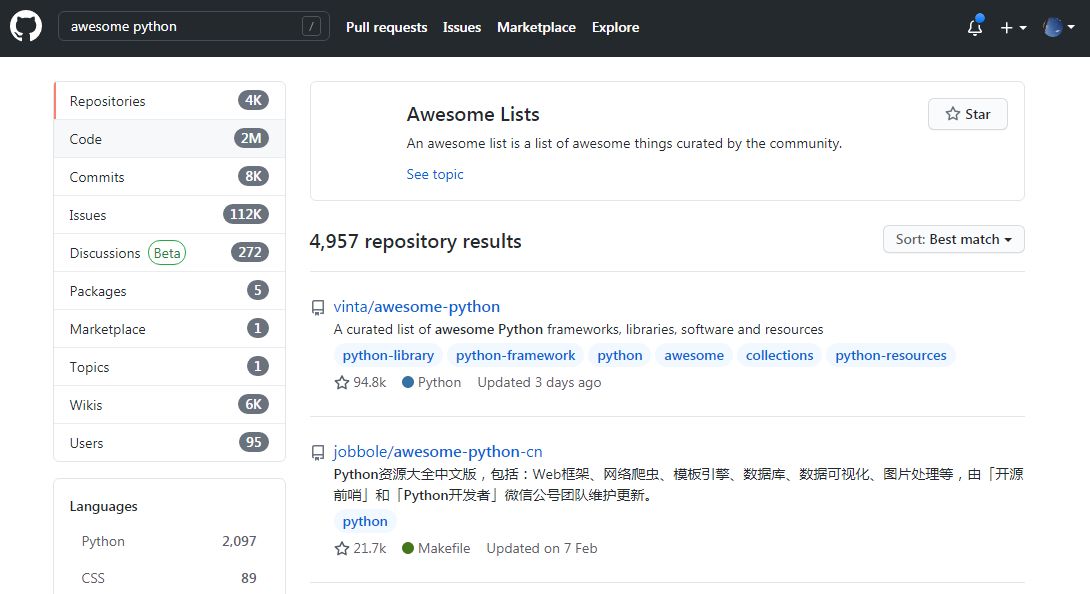Click the Awesome Lists heading
Viewport: 1090px width, 594px height.
click(473, 114)
